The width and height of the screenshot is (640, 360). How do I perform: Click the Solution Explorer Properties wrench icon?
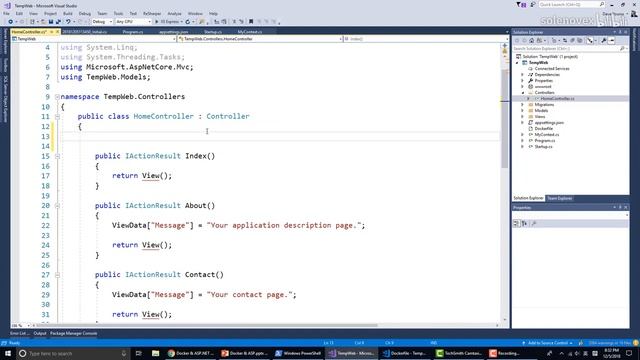click(x=604, y=40)
